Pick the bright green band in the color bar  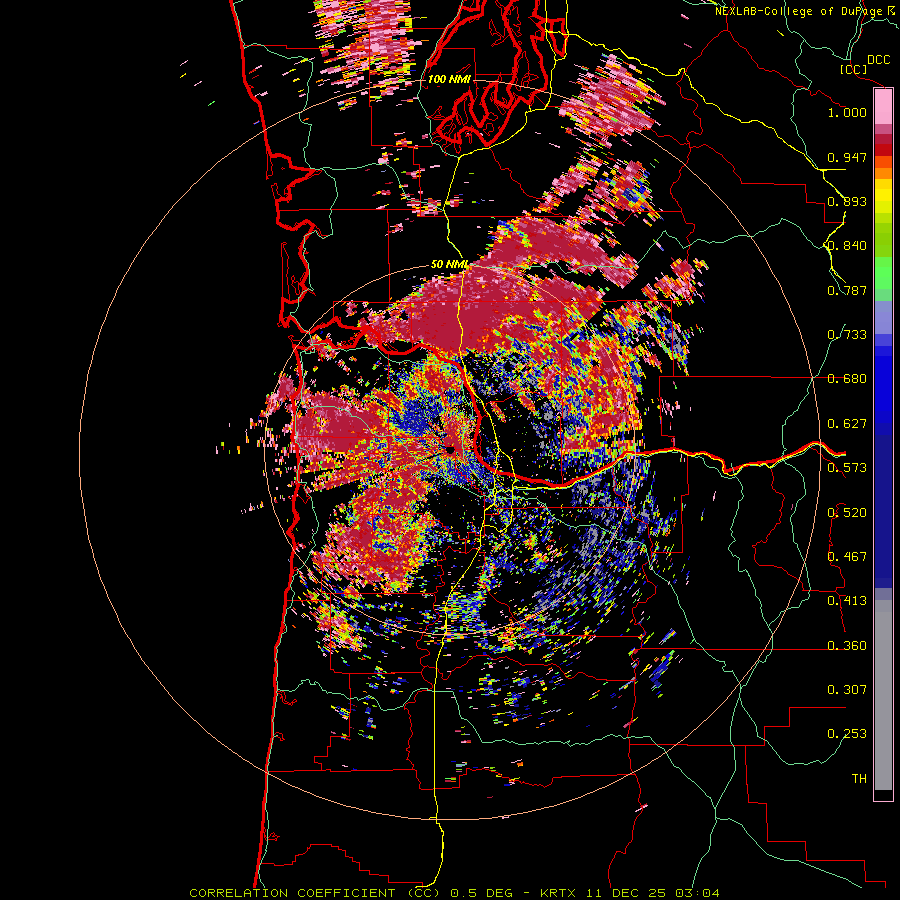click(x=883, y=273)
